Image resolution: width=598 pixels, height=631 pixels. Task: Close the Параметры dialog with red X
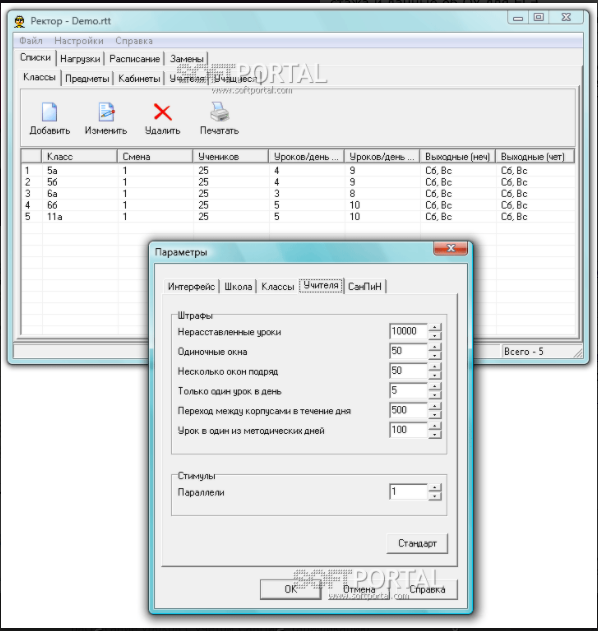click(451, 248)
